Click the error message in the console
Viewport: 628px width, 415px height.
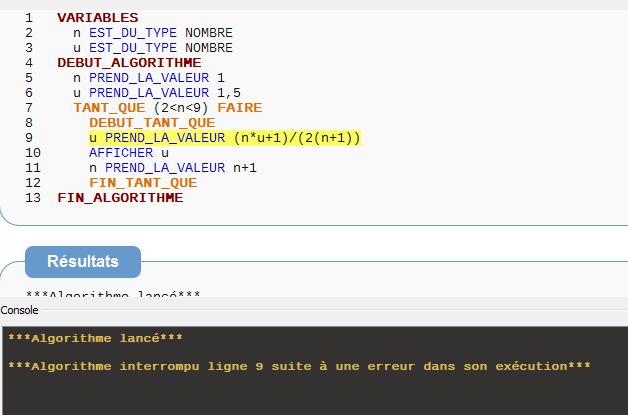point(299,366)
